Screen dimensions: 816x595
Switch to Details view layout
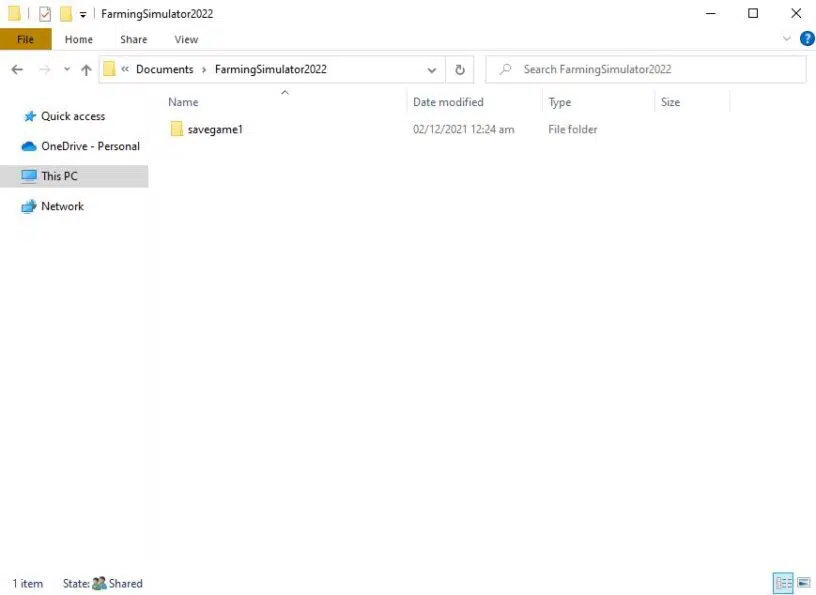pos(783,583)
